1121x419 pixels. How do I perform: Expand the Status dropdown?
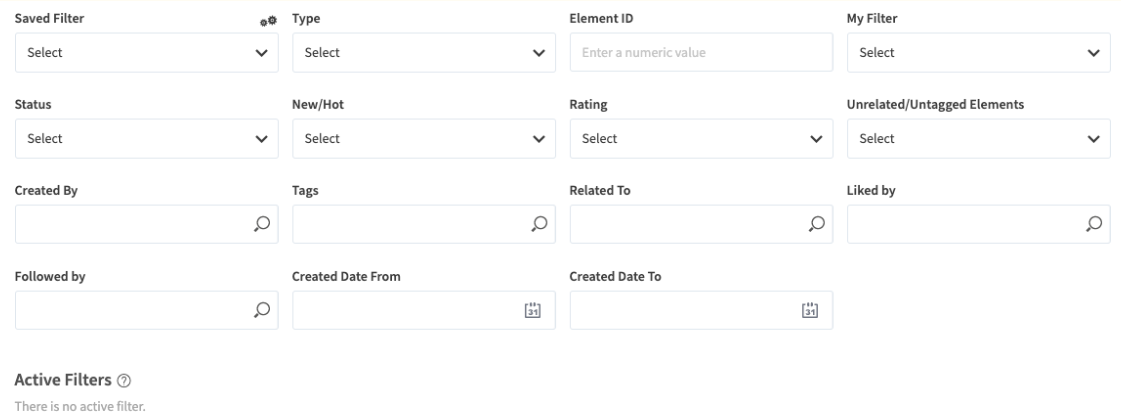click(x=146, y=139)
